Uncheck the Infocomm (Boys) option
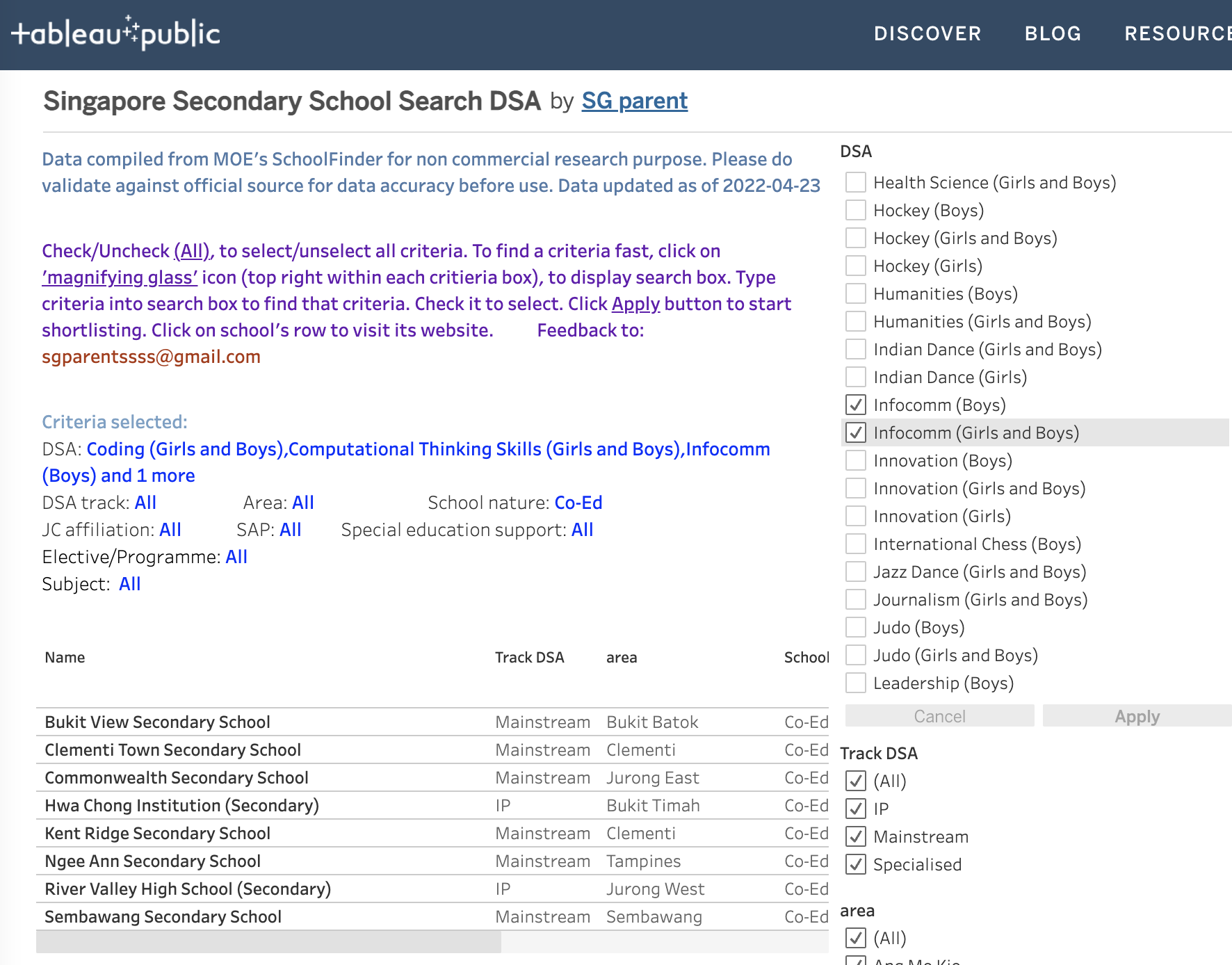1232x965 pixels. pos(856,405)
